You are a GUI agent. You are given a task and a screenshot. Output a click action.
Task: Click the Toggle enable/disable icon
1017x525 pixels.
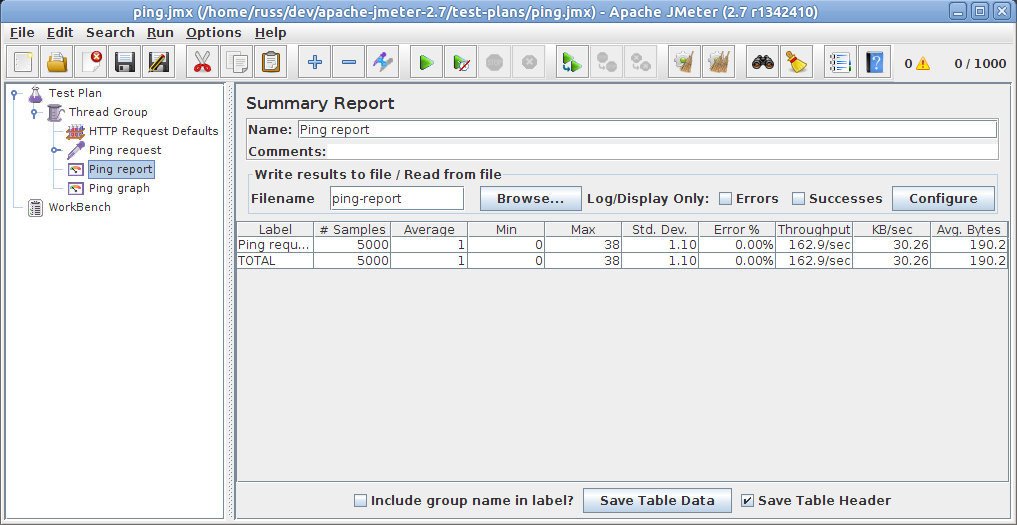[x=382, y=62]
